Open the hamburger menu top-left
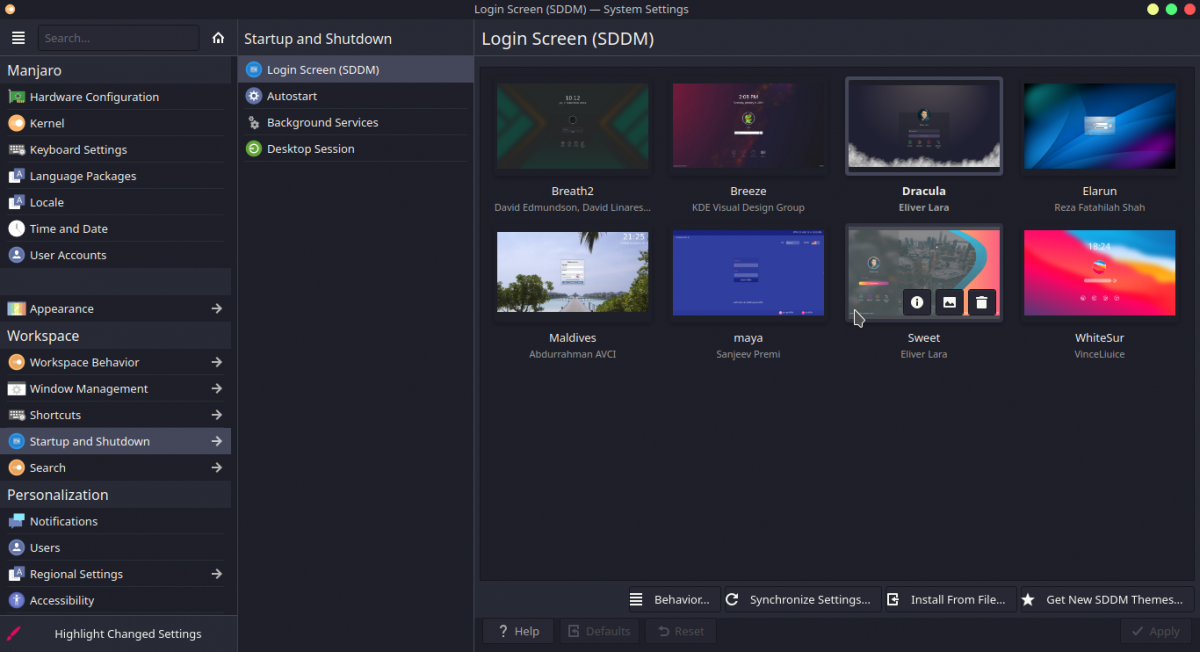 click(x=18, y=37)
